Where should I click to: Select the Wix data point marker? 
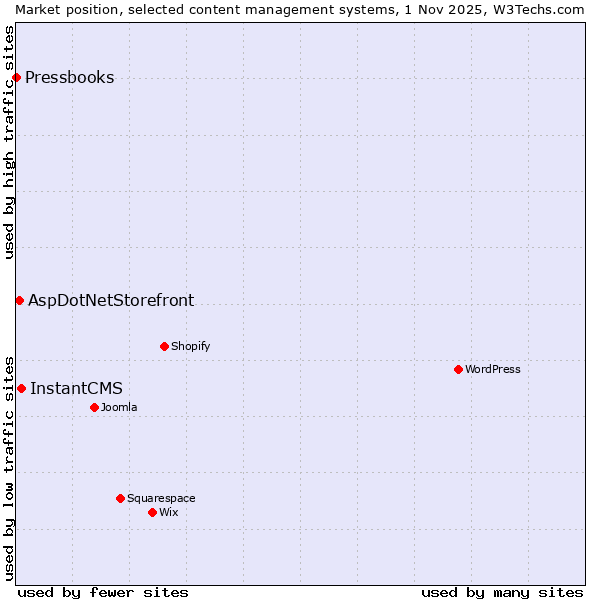[152, 512]
